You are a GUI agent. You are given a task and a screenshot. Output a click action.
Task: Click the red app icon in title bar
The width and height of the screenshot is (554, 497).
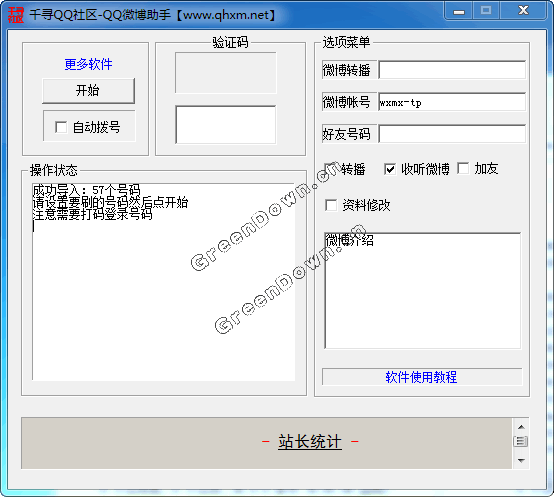(16, 15)
